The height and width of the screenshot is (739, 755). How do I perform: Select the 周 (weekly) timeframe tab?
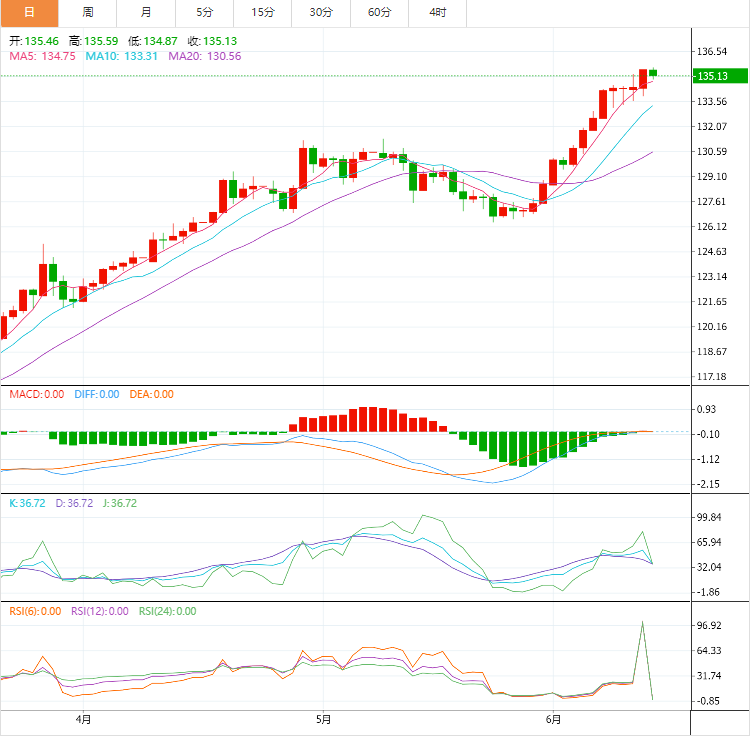pyautogui.click(x=88, y=12)
